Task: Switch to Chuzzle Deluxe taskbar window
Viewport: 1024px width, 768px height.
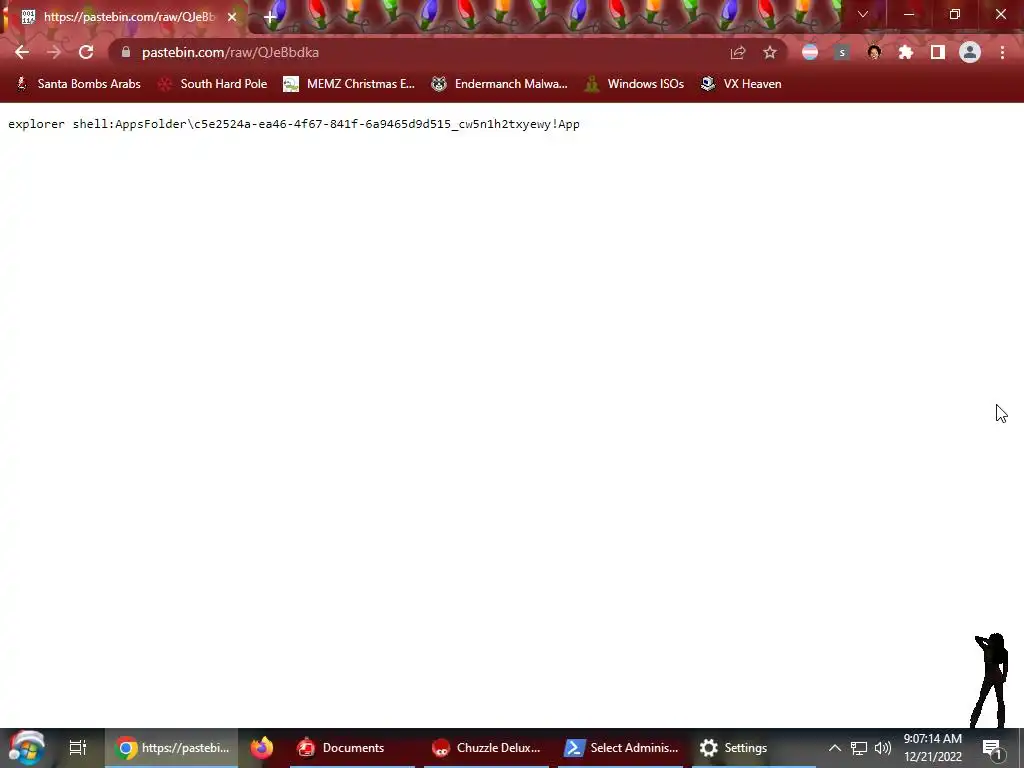Action: [x=487, y=748]
